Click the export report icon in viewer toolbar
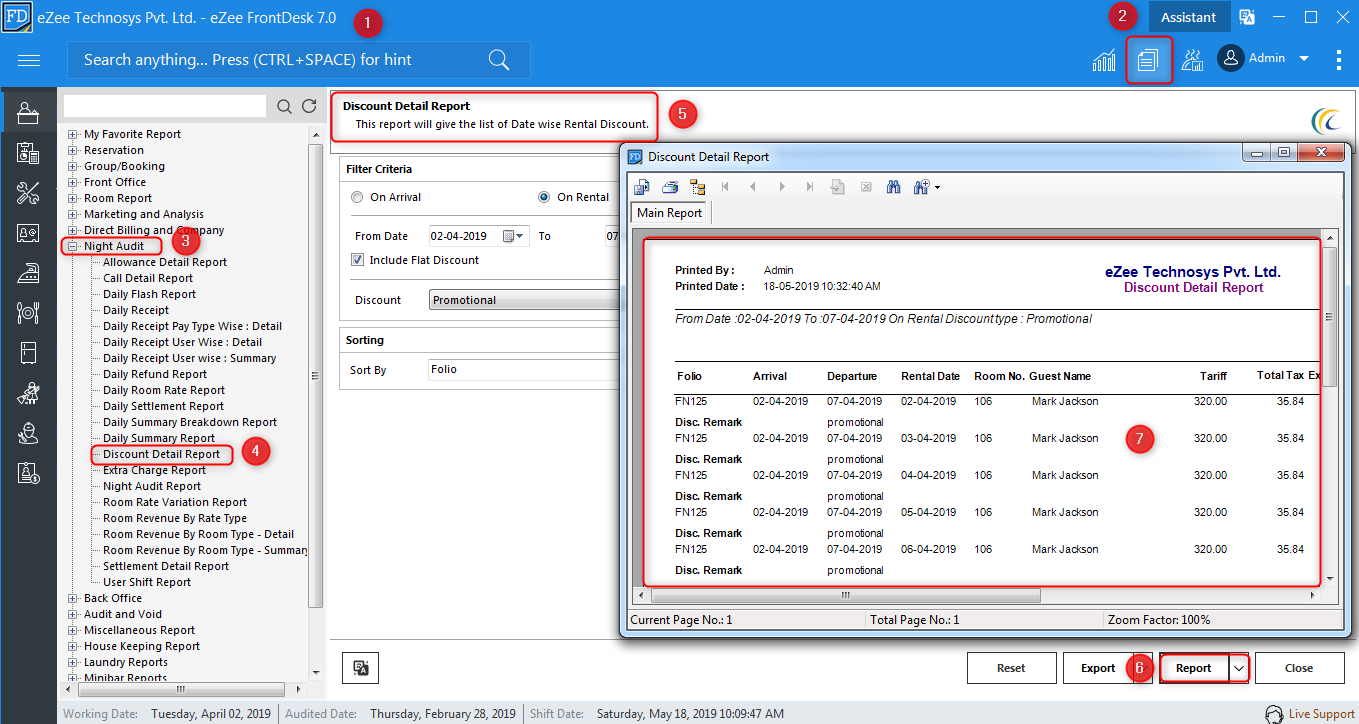Screen dimensions: 1359x724 click(642, 187)
